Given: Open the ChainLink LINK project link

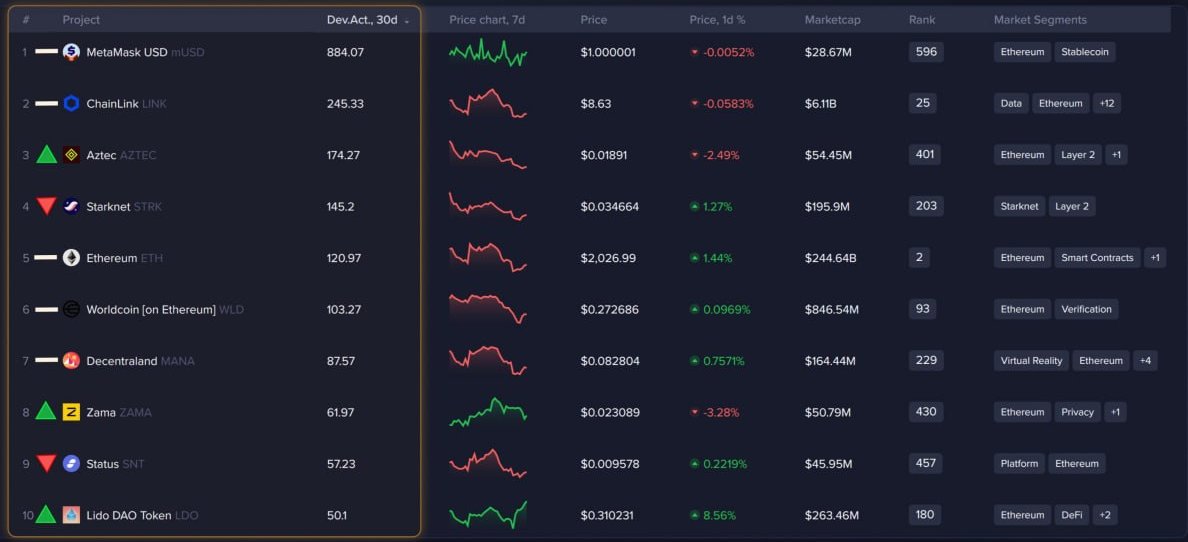Looking at the screenshot, I should tap(127, 104).
